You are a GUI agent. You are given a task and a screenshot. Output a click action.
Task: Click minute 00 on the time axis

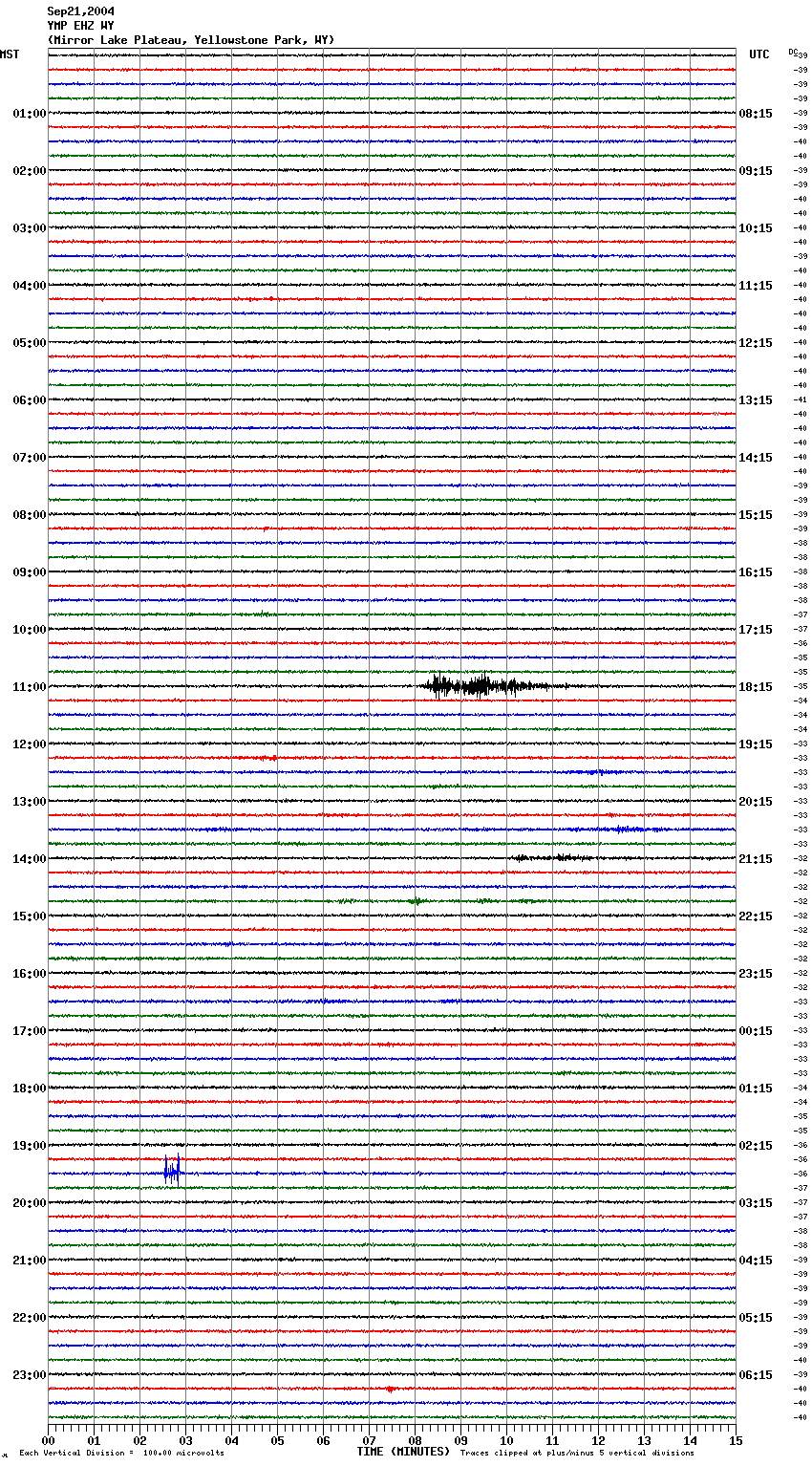point(49,1440)
